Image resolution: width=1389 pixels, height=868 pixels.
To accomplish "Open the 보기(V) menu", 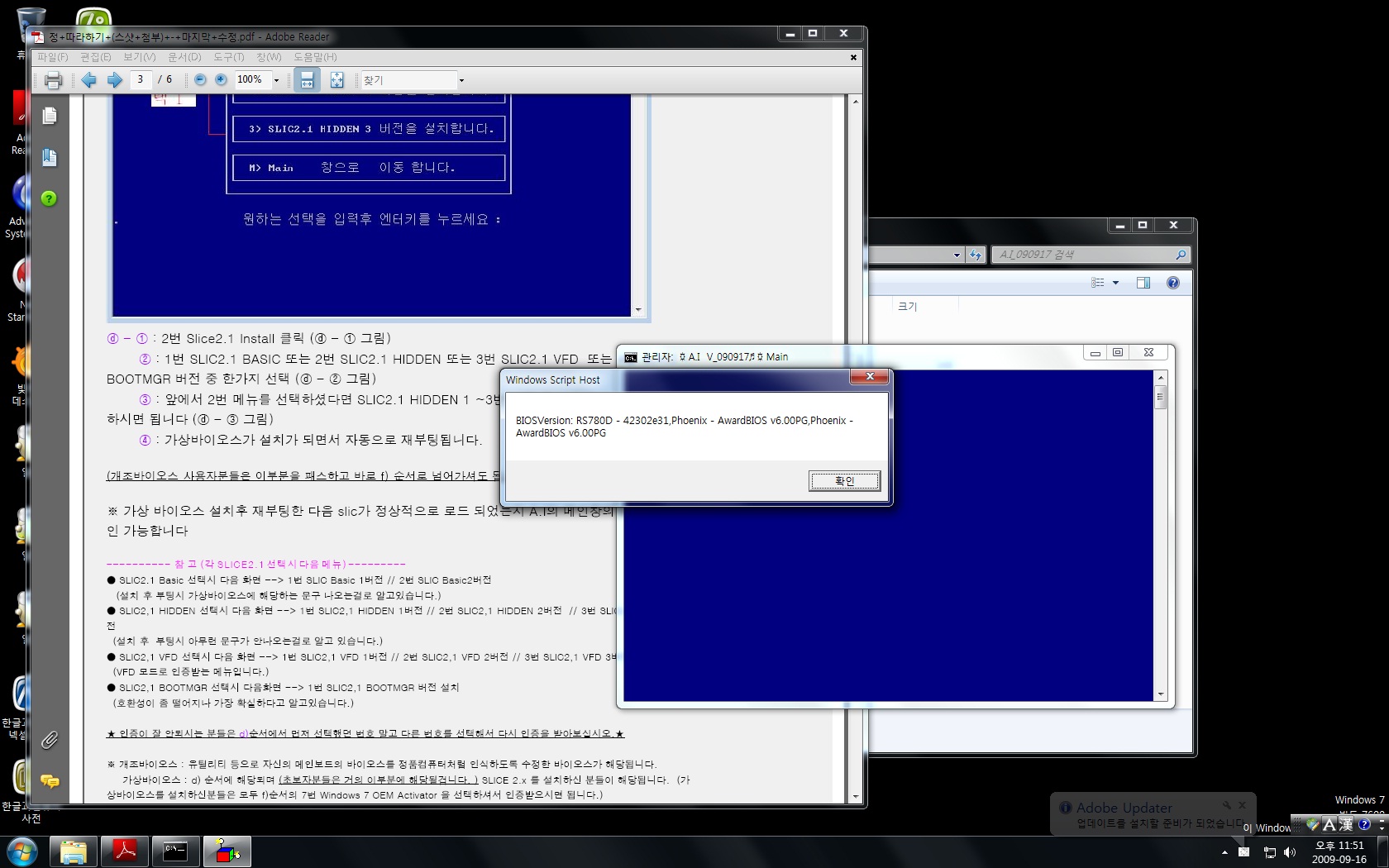I will (139, 57).
